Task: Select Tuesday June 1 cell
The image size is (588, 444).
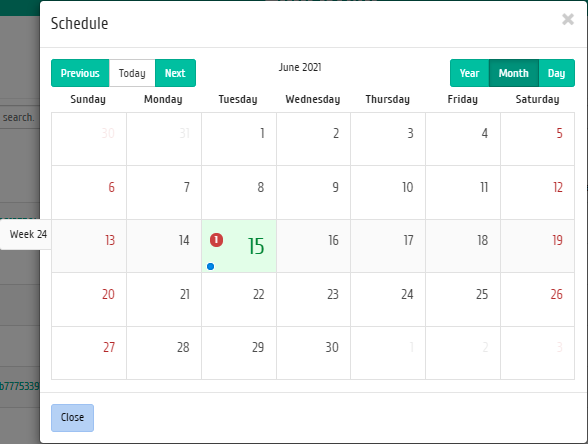Action: 239,139
